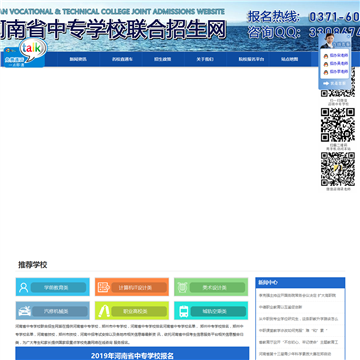Viewport: 360px width, 360px height.
Task: Open news item starting 河南省第十三届
Action: (x=295, y=354)
